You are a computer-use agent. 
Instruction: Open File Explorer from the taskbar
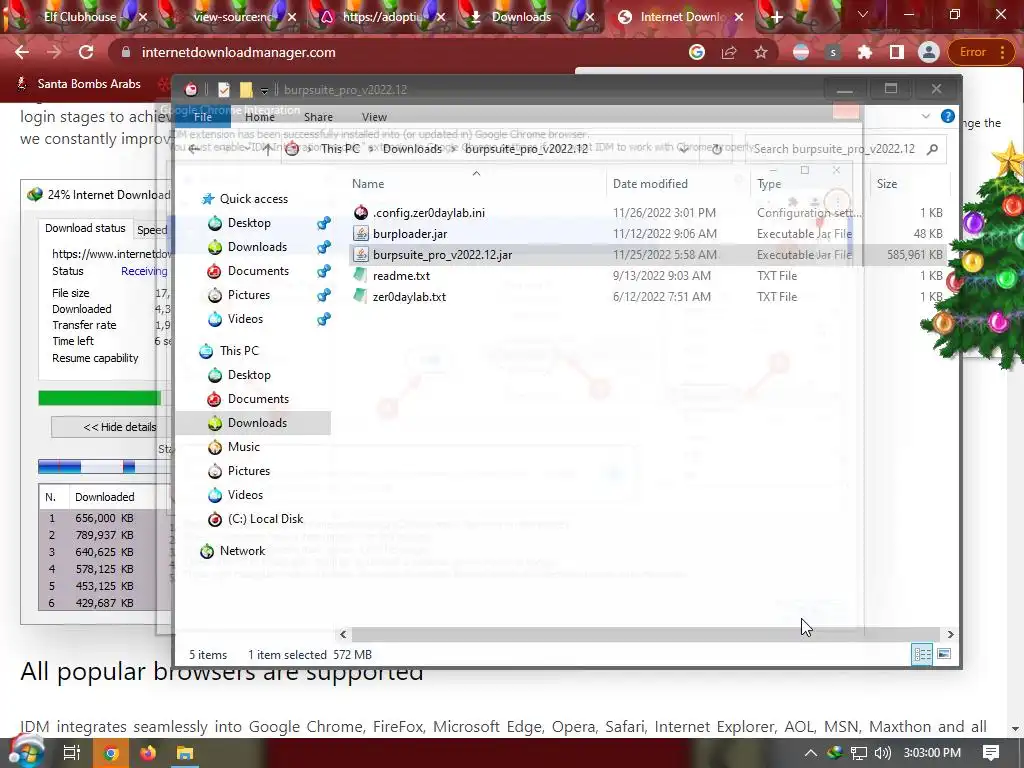(x=185, y=753)
